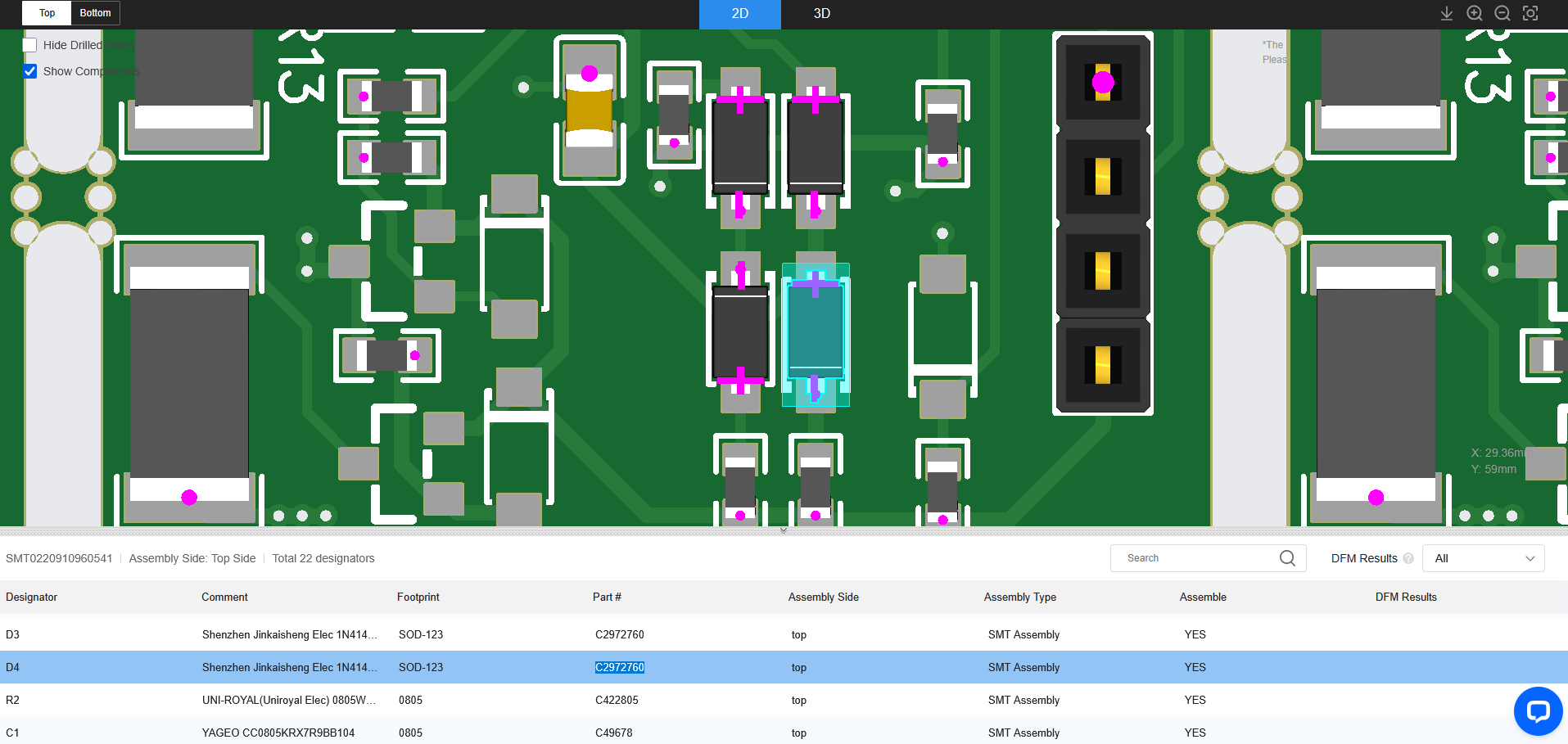1568x744 pixels.
Task: Click part number C422805 for R2
Action: pos(617,700)
